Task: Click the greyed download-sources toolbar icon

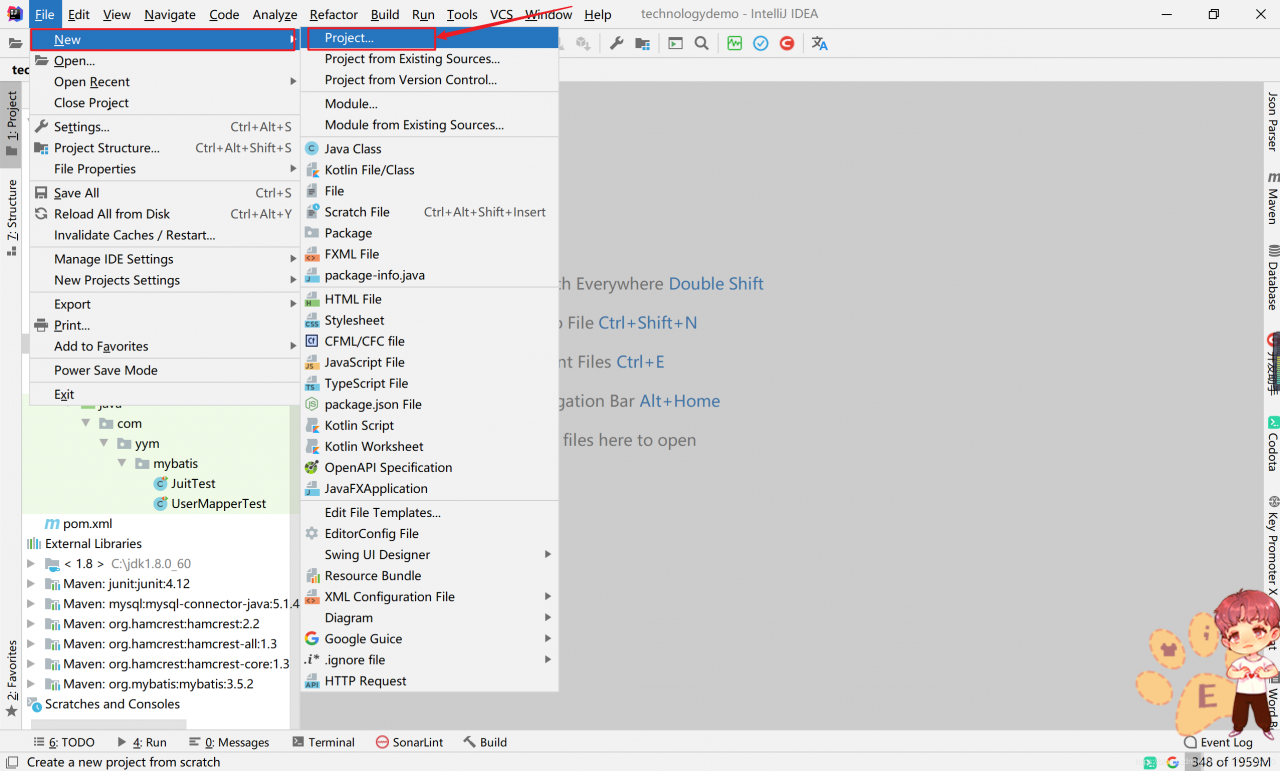Action: point(583,43)
